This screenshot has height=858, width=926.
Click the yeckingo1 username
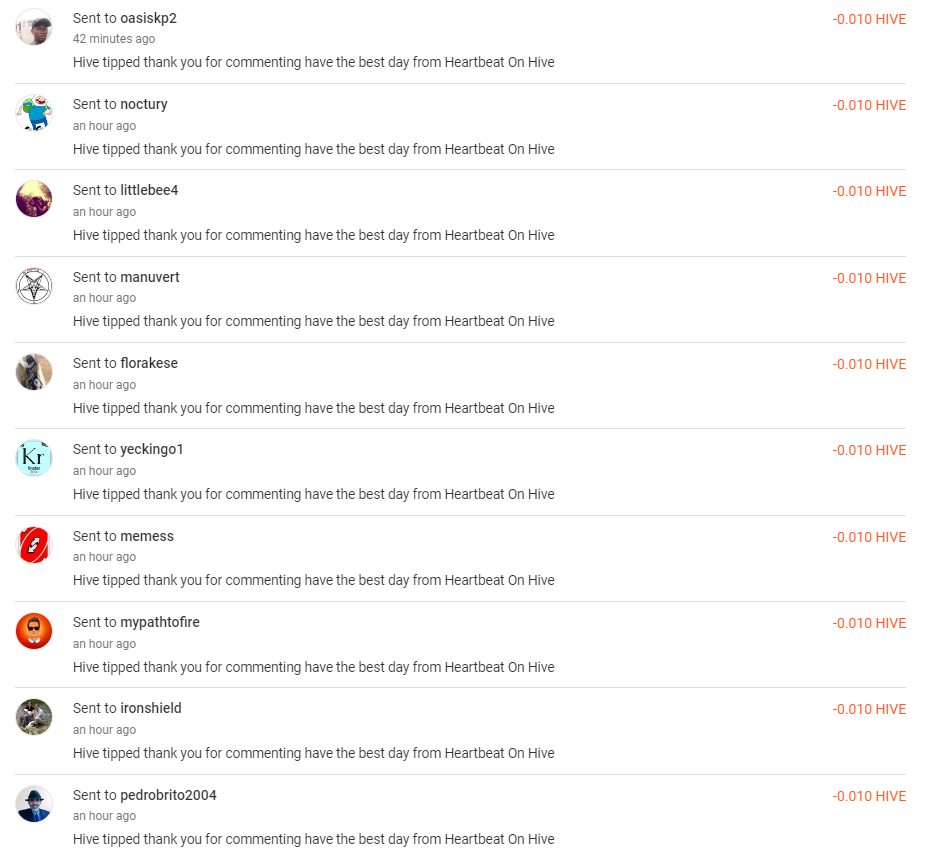[x=152, y=449]
